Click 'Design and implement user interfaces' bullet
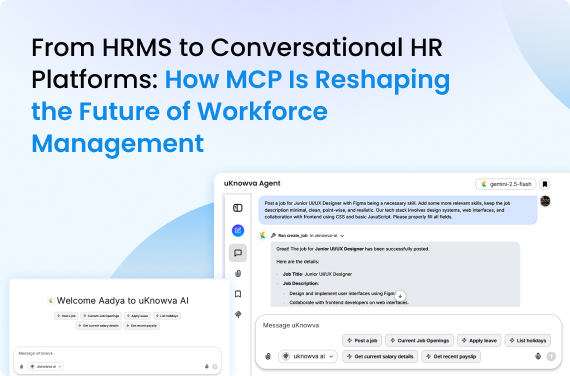Image resolution: width=570 pixels, height=376 pixels. pos(342,293)
